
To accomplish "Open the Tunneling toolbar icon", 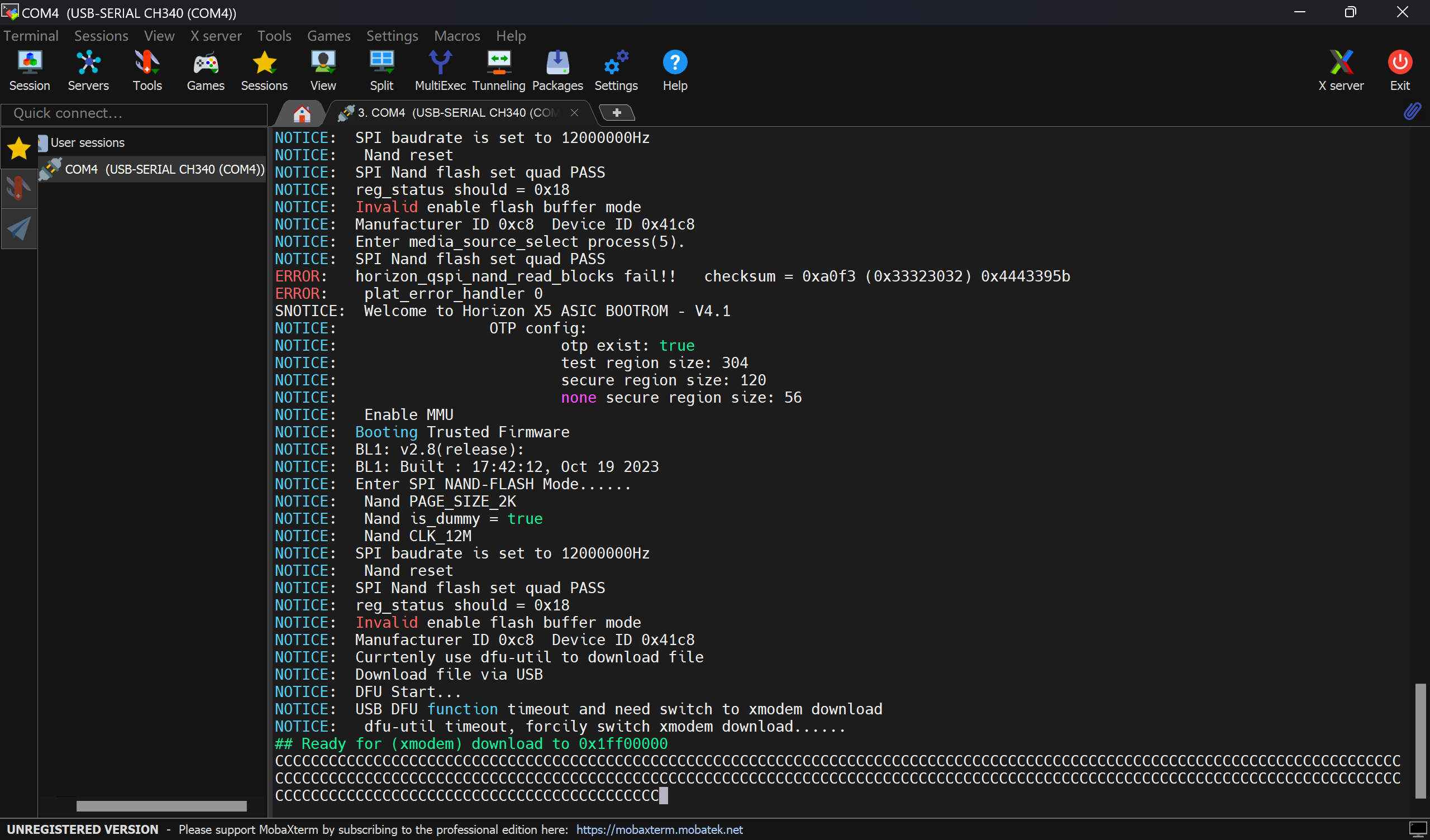I will pyautogui.click(x=499, y=70).
